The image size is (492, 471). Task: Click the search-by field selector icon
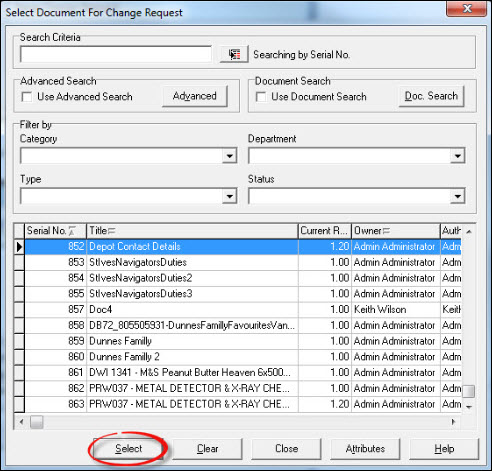pos(234,54)
